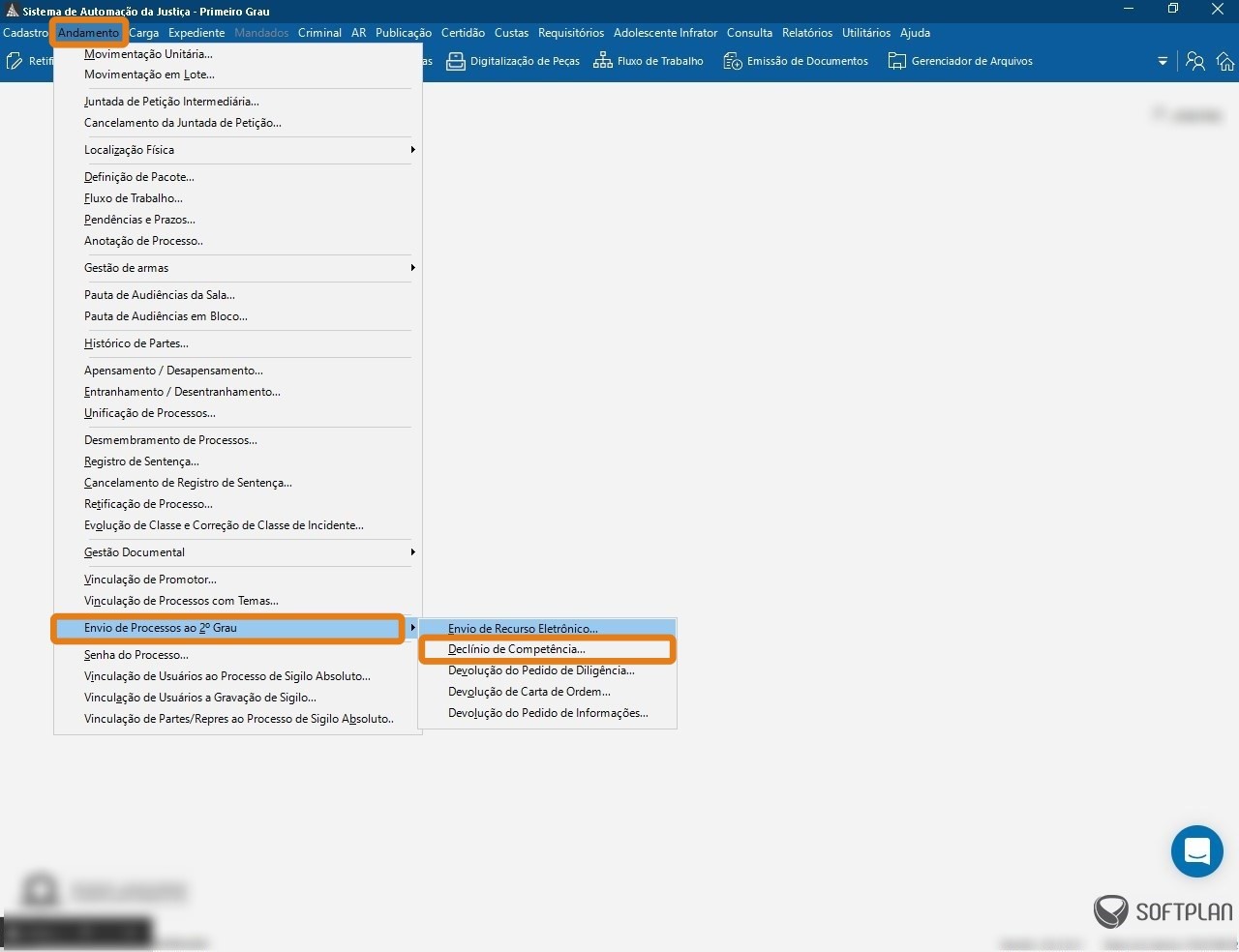Open the Consulta menu

(x=749, y=33)
